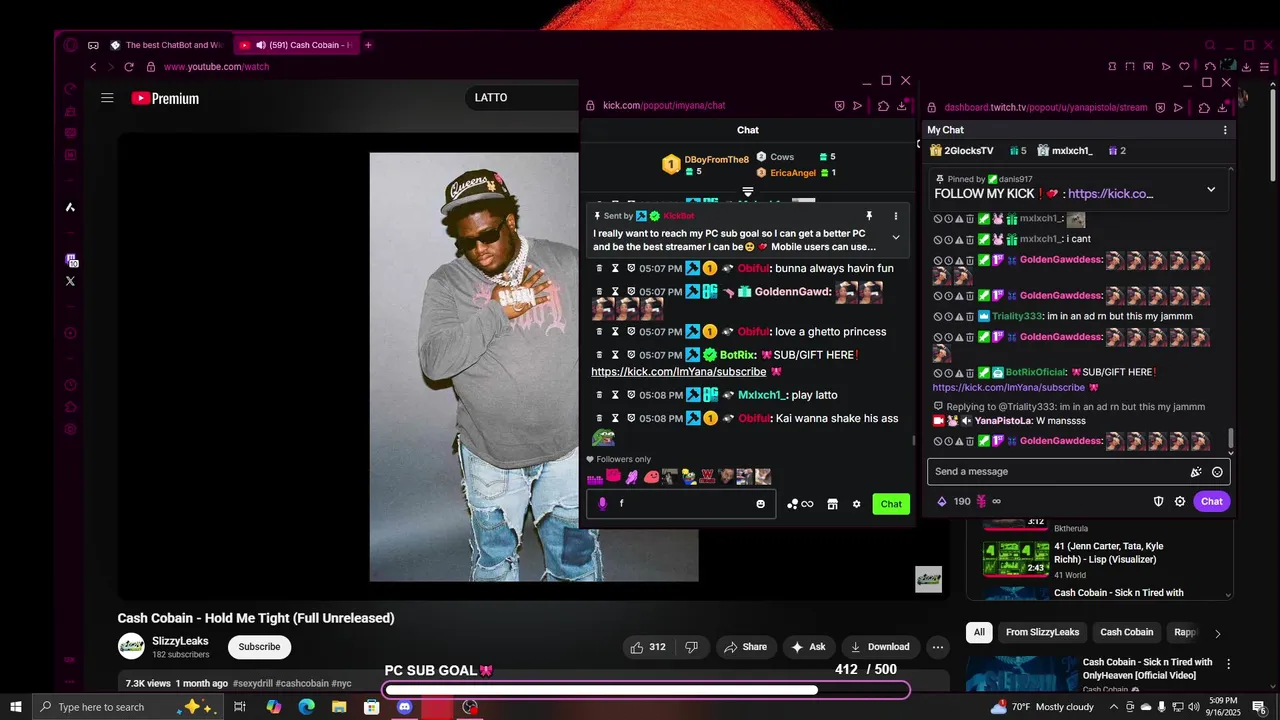Select the Cash Cobain filter chip
The height and width of the screenshot is (720, 1280).
pos(1126,632)
